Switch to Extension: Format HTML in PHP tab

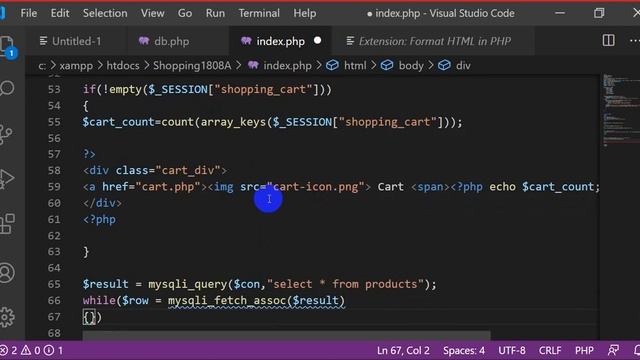coord(434,41)
